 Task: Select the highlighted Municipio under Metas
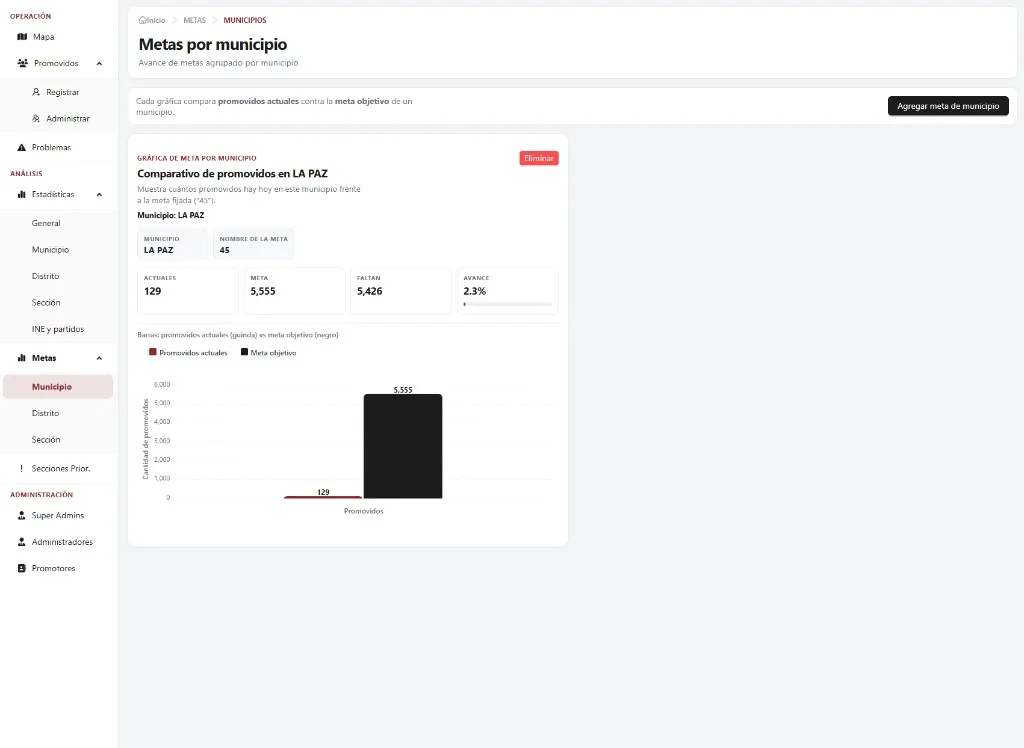(58, 387)
